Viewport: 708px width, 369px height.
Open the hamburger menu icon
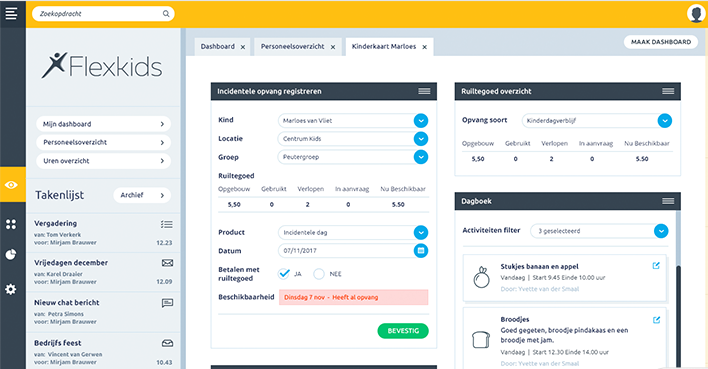click(x=11, y=13)
